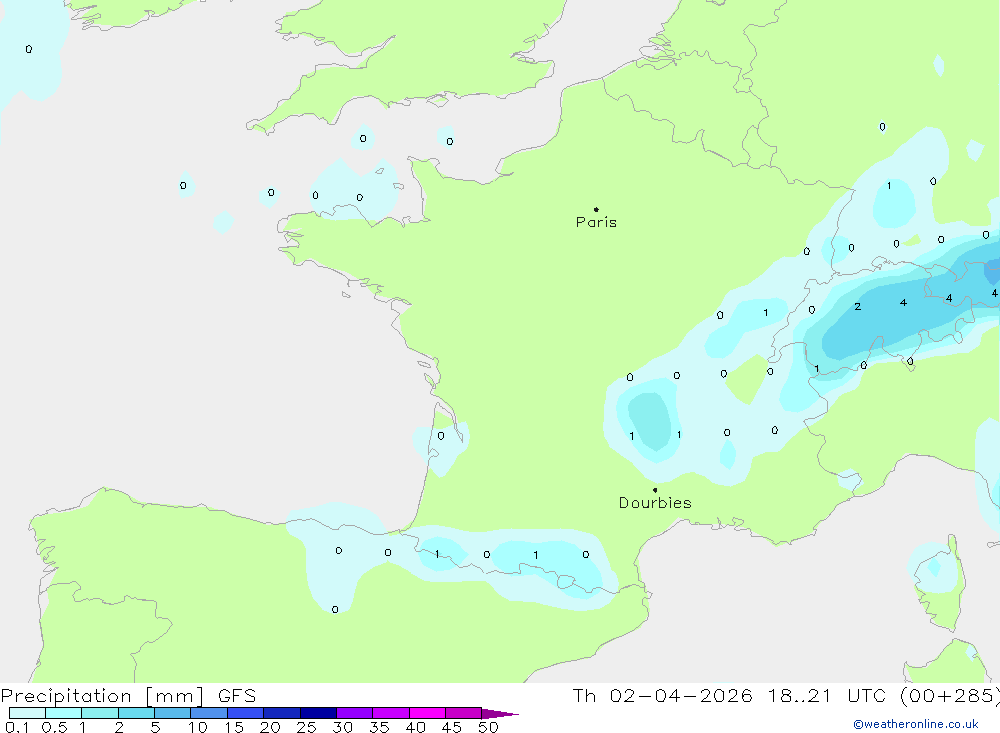This screenshot has width=1000, height=733.
Task: Pick the legend swatch between 1 and 2
Action: [x=100, y=713]
